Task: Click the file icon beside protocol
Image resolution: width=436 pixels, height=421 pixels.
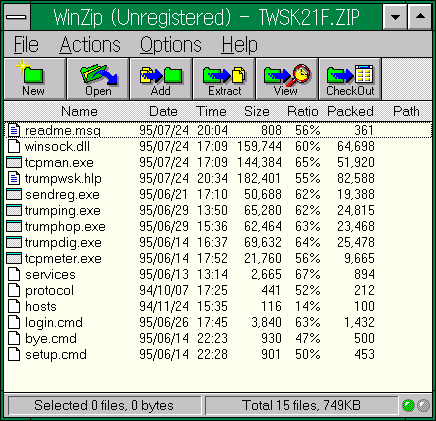Action: point(14,290)
